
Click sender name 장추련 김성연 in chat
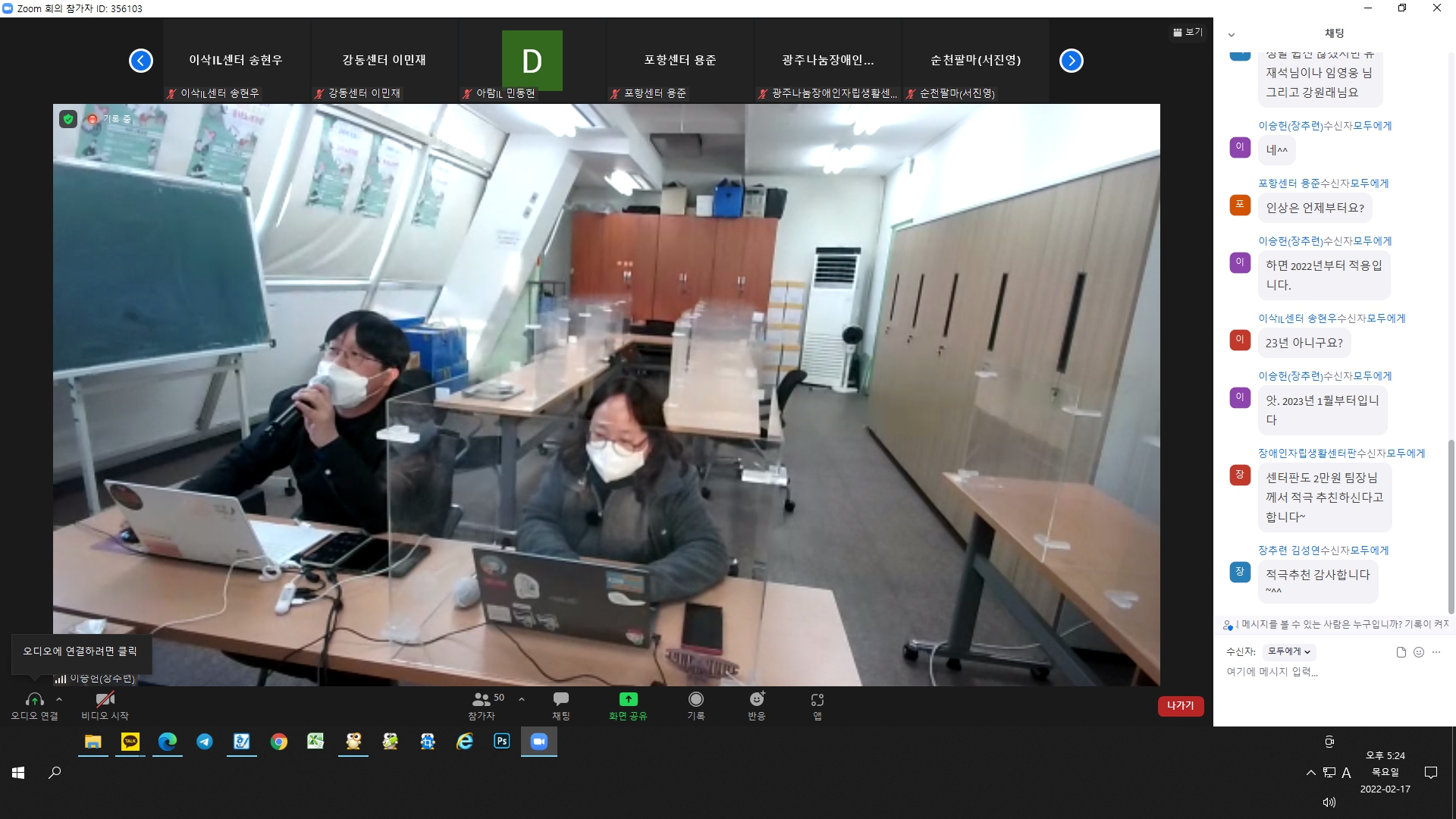[1289, 551]
